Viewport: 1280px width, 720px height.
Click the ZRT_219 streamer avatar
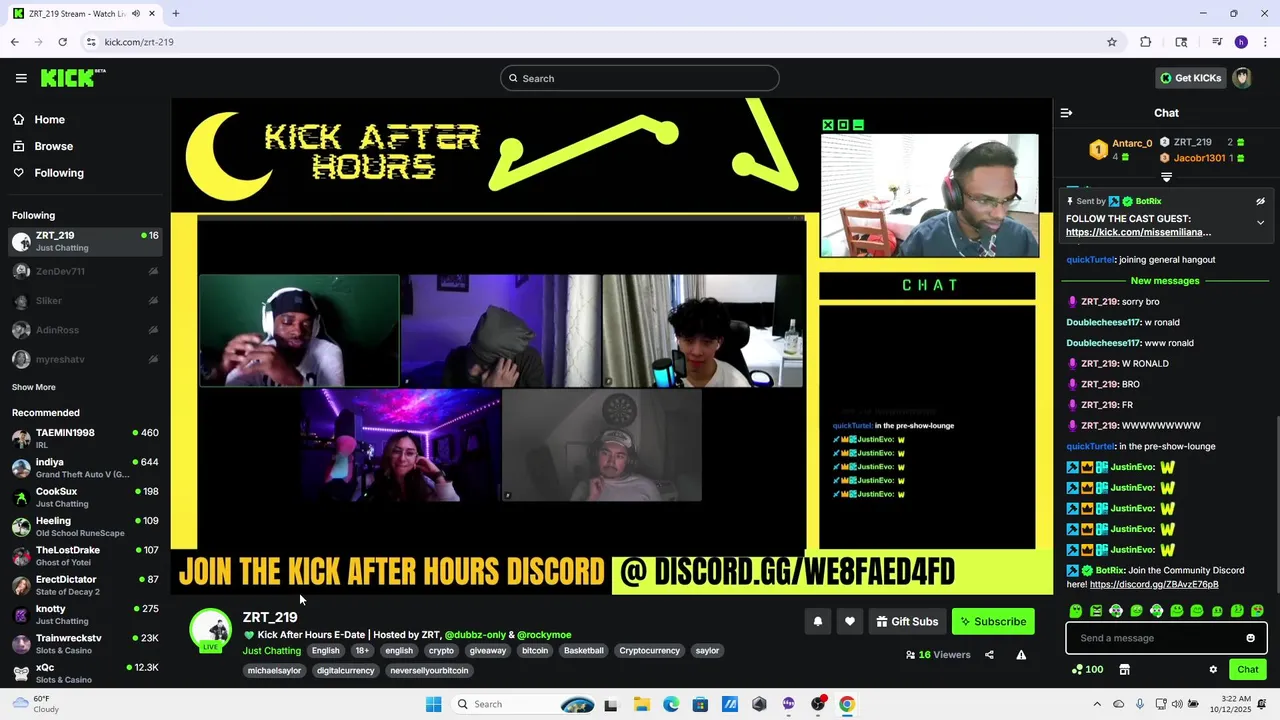pyautogui.click(x=211, y=630)
